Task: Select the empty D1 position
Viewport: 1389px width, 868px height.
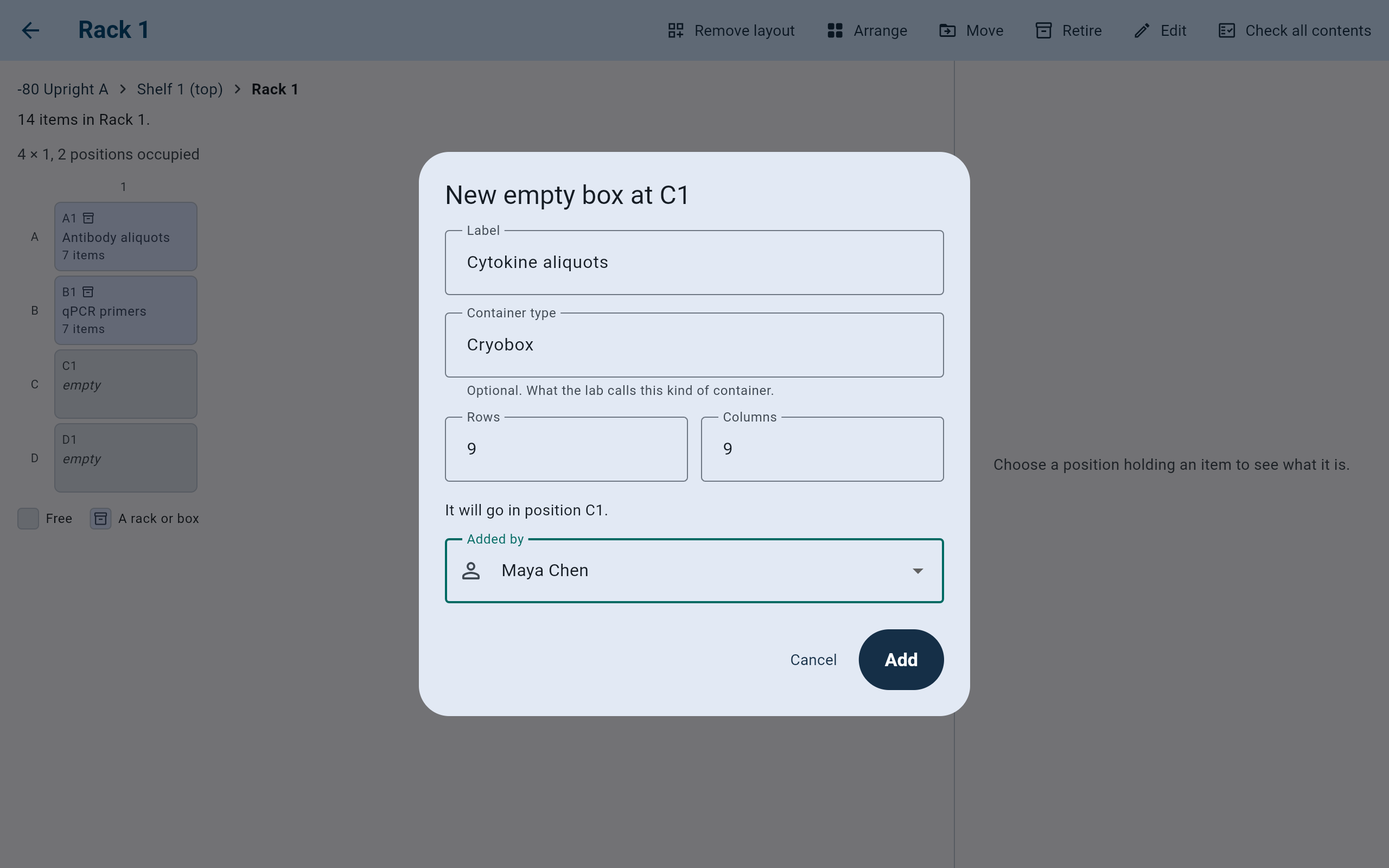Action: (x=126, y=458)
